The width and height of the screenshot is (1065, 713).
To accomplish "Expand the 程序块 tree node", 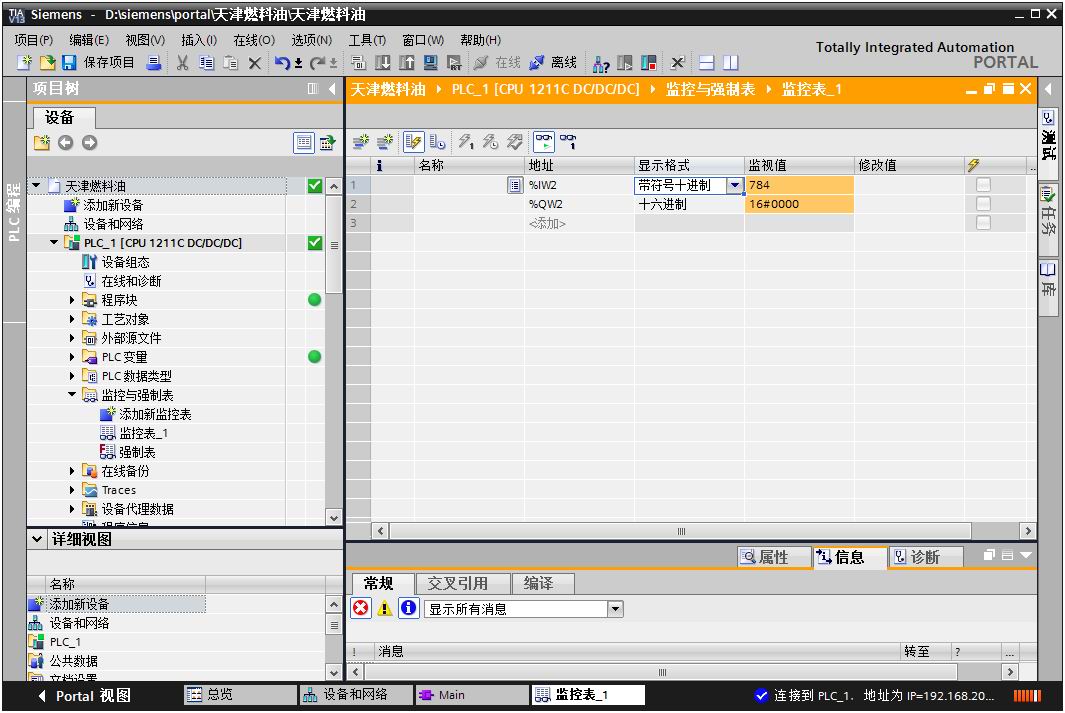I will click(x=73, y=300).
